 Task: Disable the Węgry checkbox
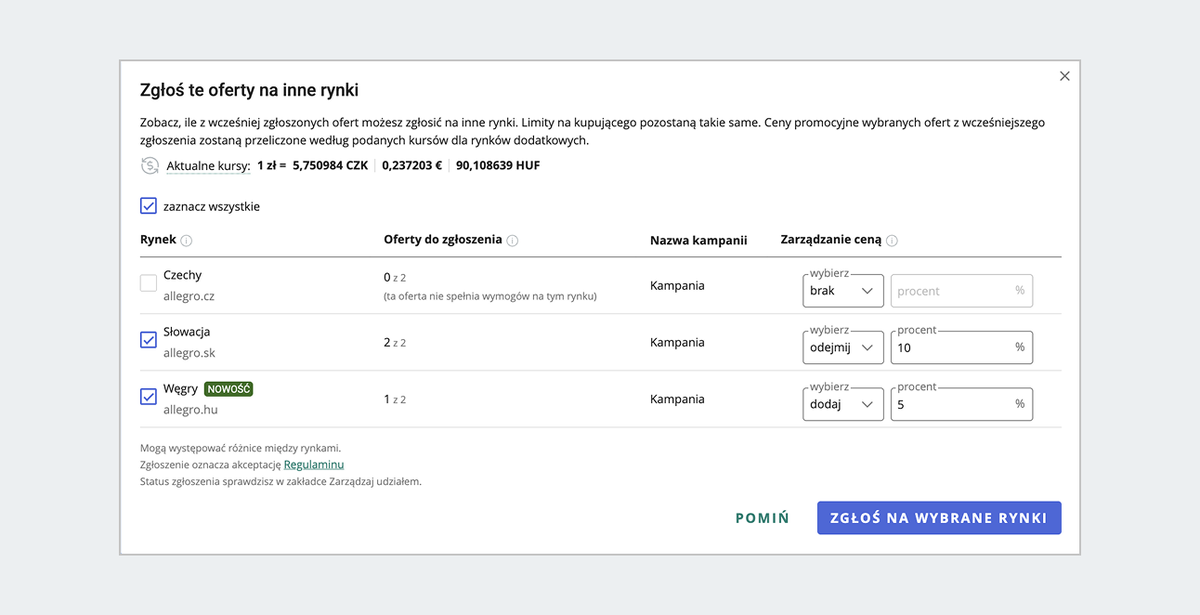coord(148,396)
